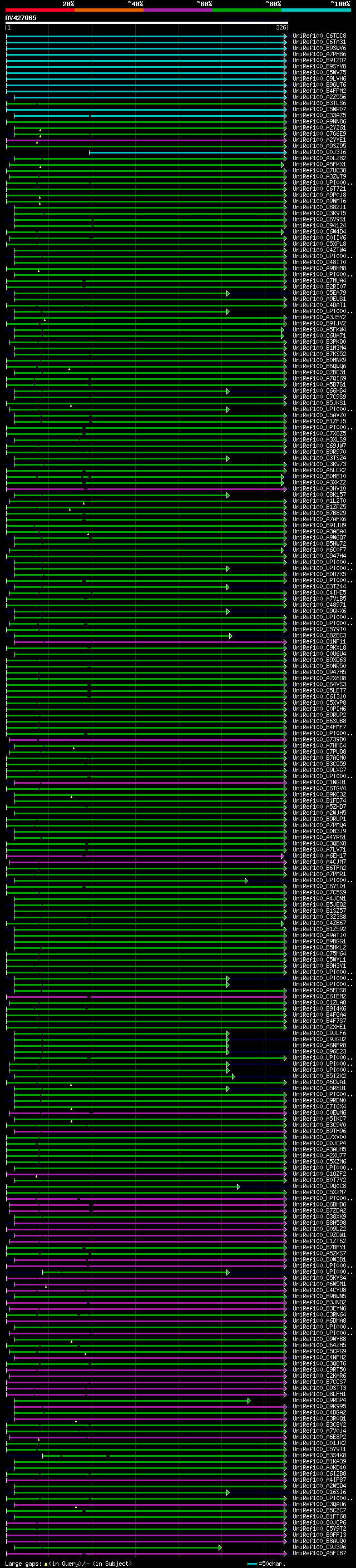
Task: Select the purple ~60% identity legend segment
Action: coord(179,10)
